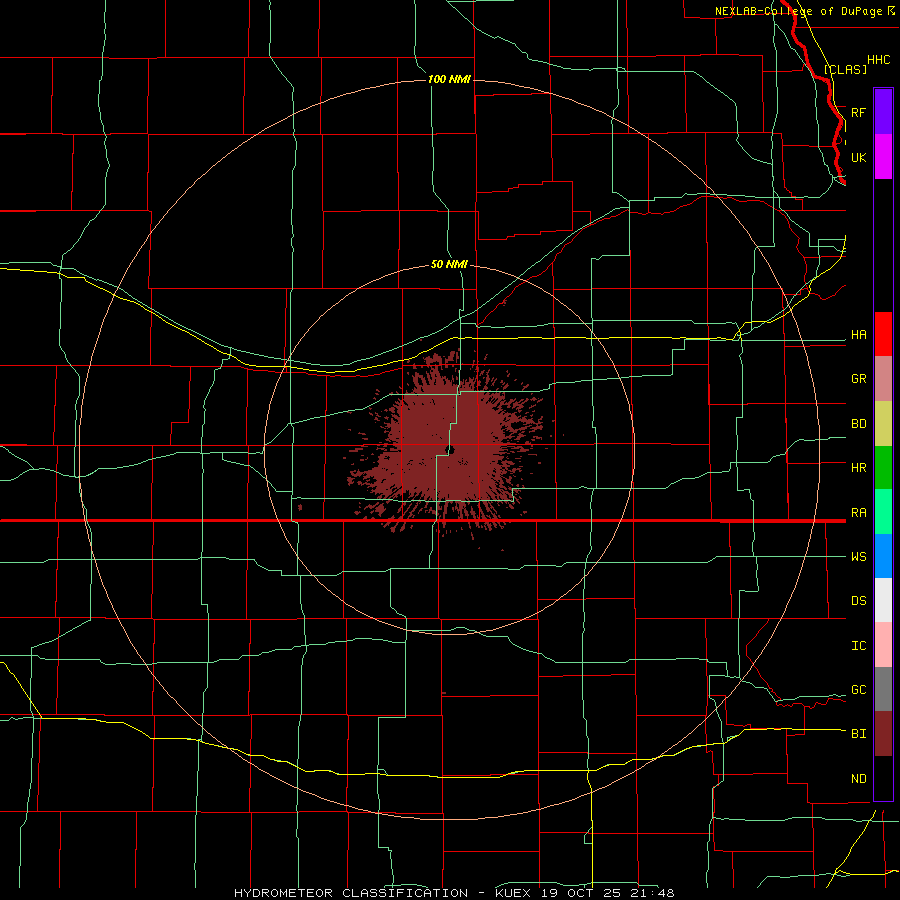The image size is (900, 900).
Task: Select the BD yellow-olive legend swatch
Action: tap(883, 423)
